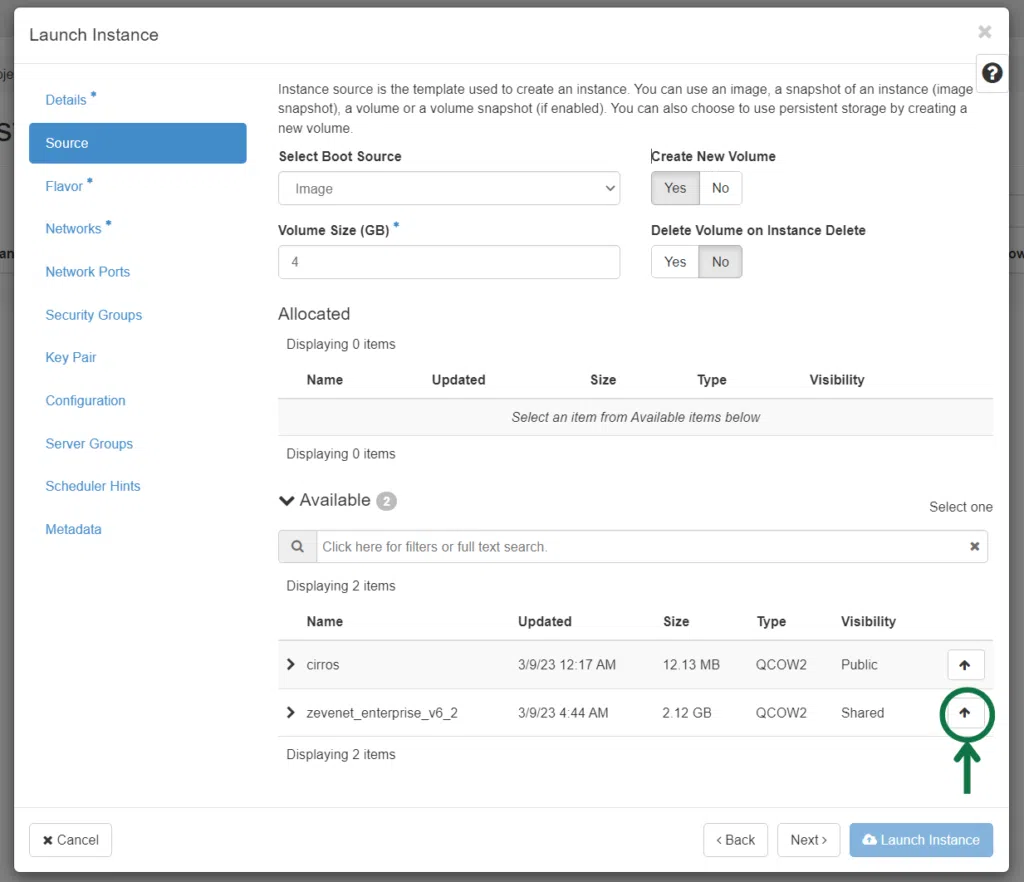The height and width of the screenshot is (882, 1024).
Task: Enable Delete Volume on Instance Delete
Action: point(674,261)
